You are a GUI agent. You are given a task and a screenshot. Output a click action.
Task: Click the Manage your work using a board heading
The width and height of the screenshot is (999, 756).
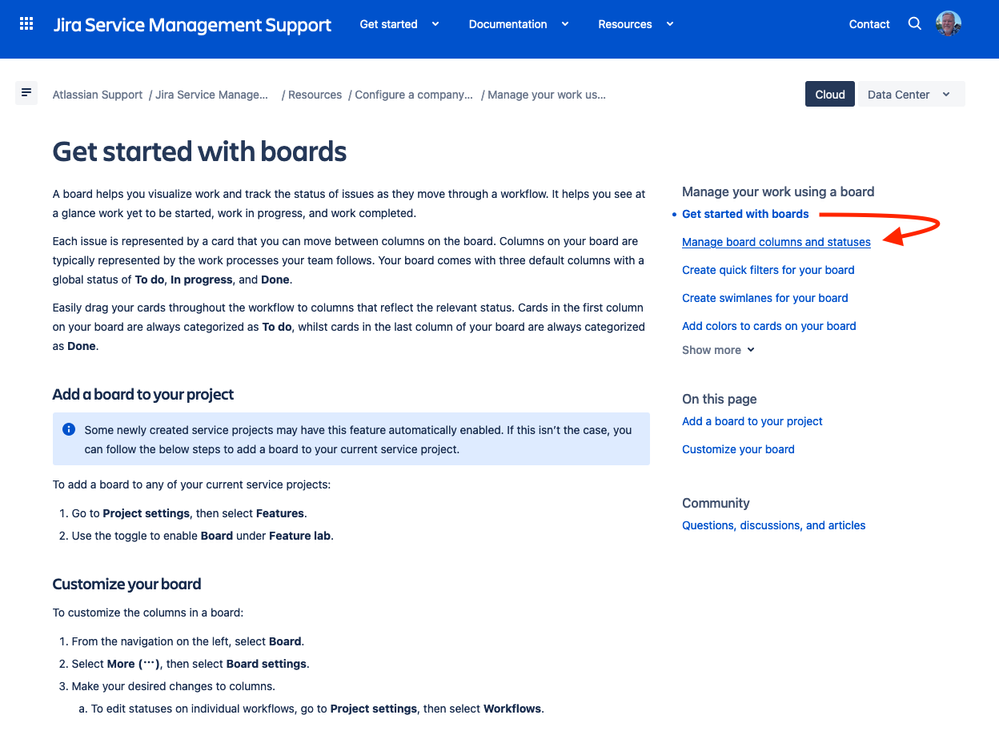(x=778, y=192)
